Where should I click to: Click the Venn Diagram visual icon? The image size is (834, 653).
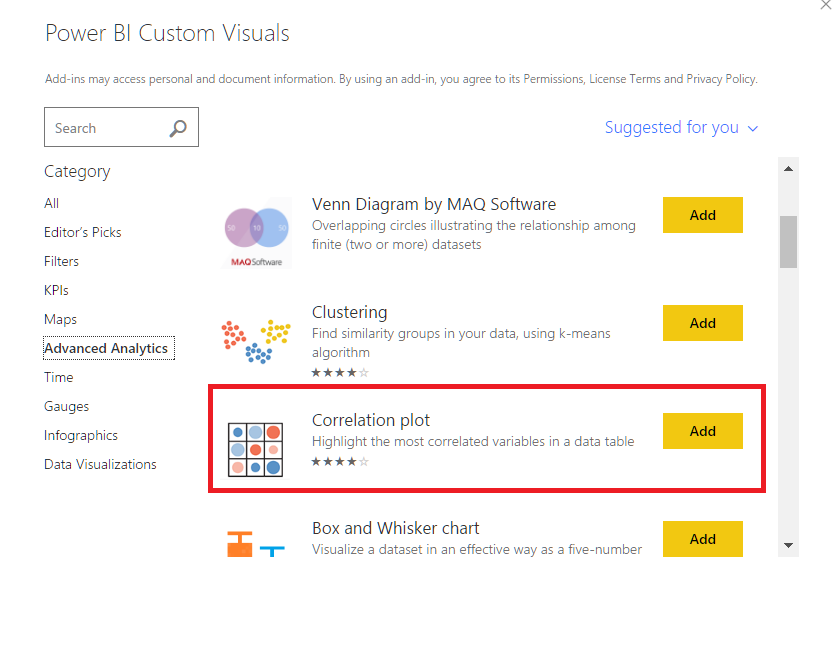256,232
